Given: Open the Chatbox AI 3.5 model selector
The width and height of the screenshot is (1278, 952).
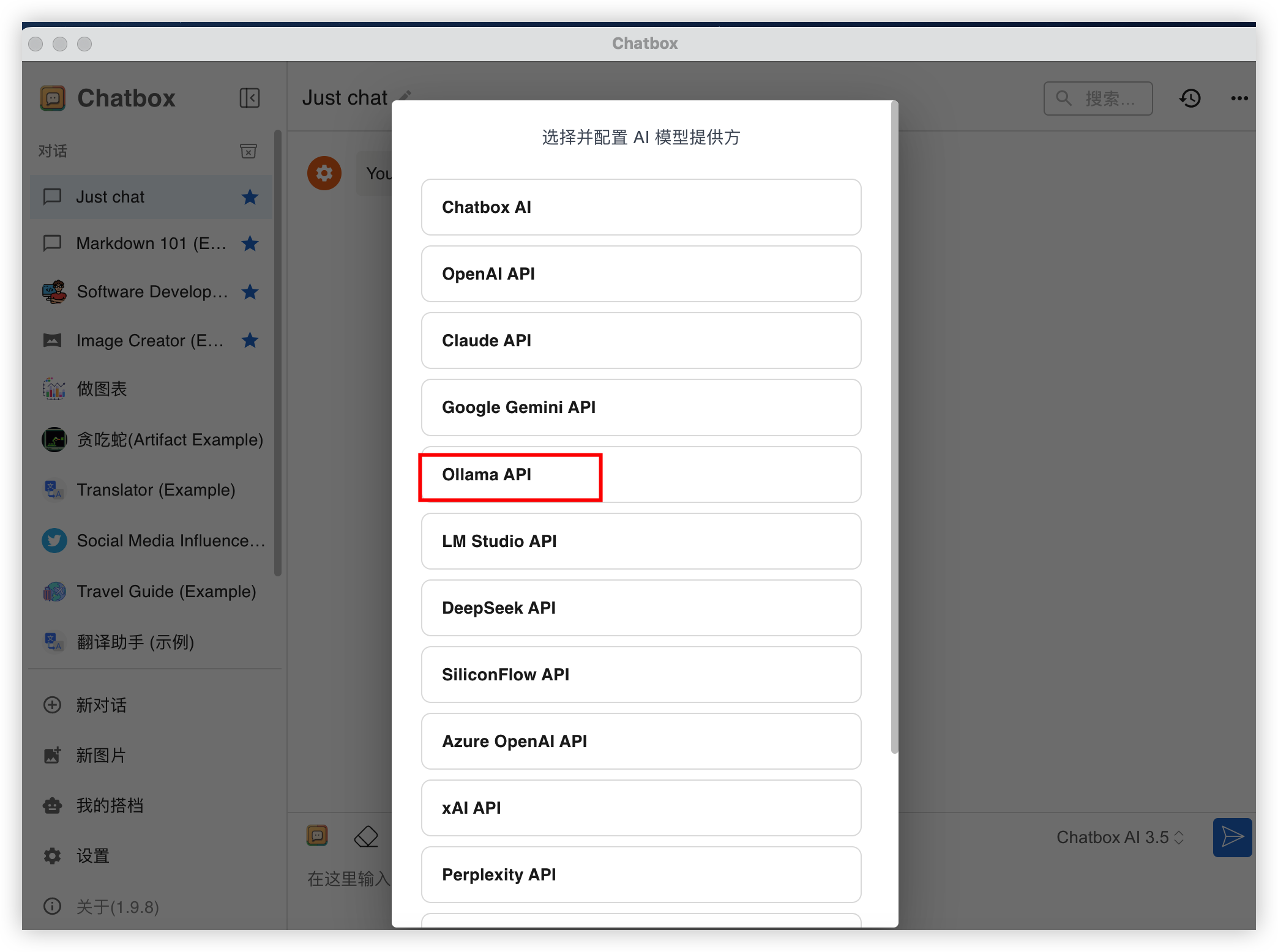Looking at the screenshot, I should [x=1119, y=837].
